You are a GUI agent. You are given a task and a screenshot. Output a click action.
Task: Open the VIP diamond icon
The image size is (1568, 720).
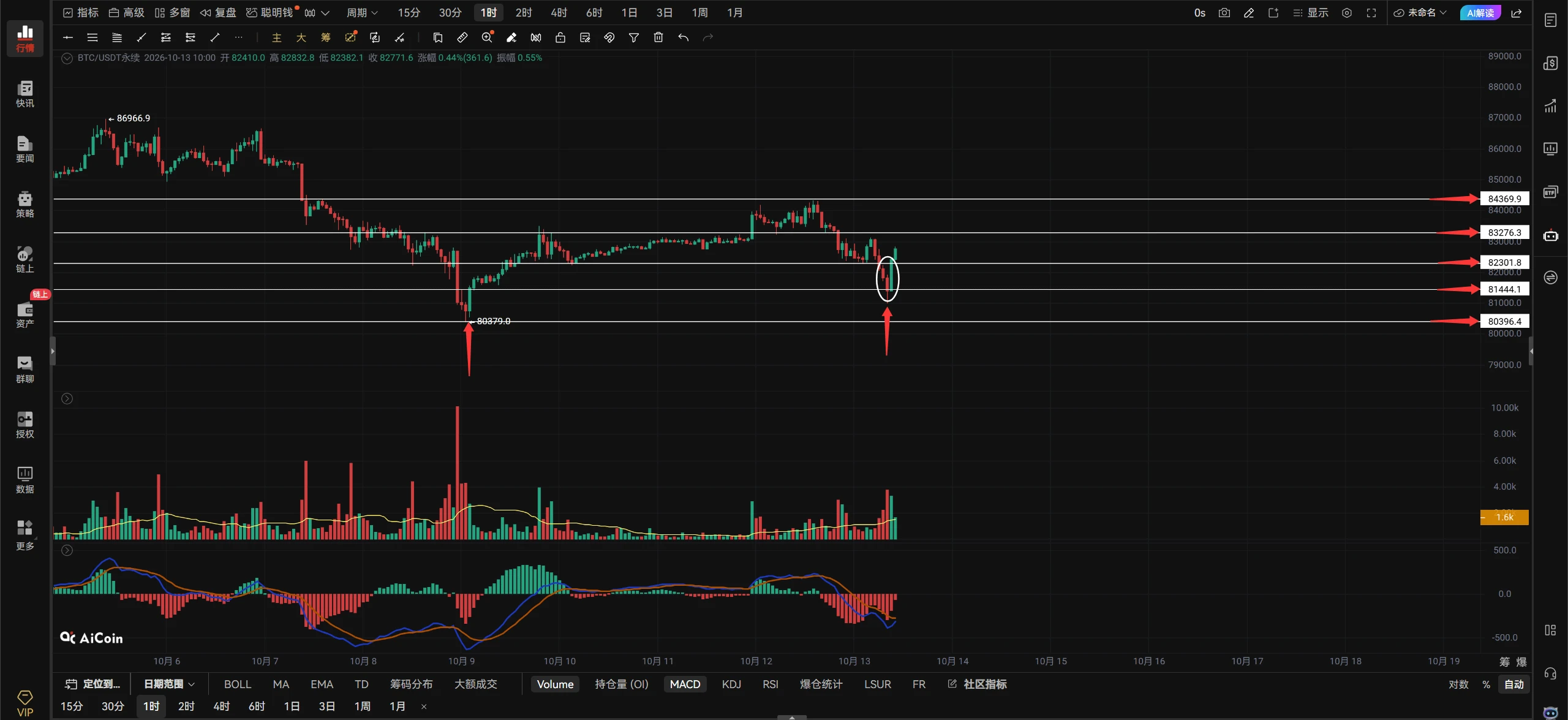click(x=25, y=703)
